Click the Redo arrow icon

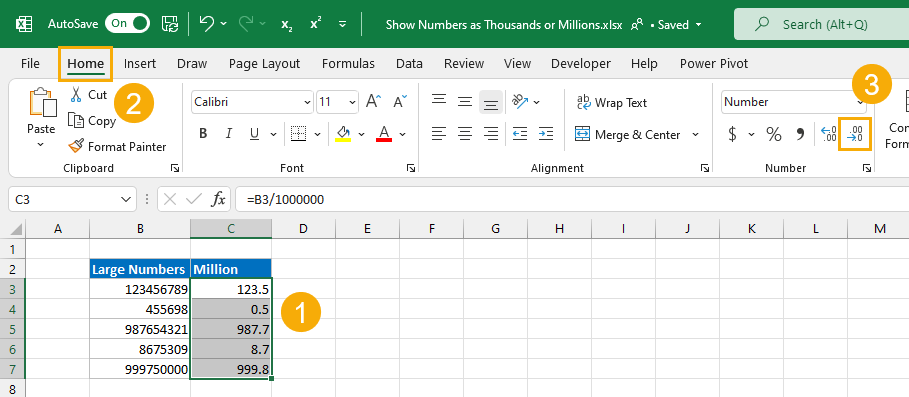tap(246, 24)
